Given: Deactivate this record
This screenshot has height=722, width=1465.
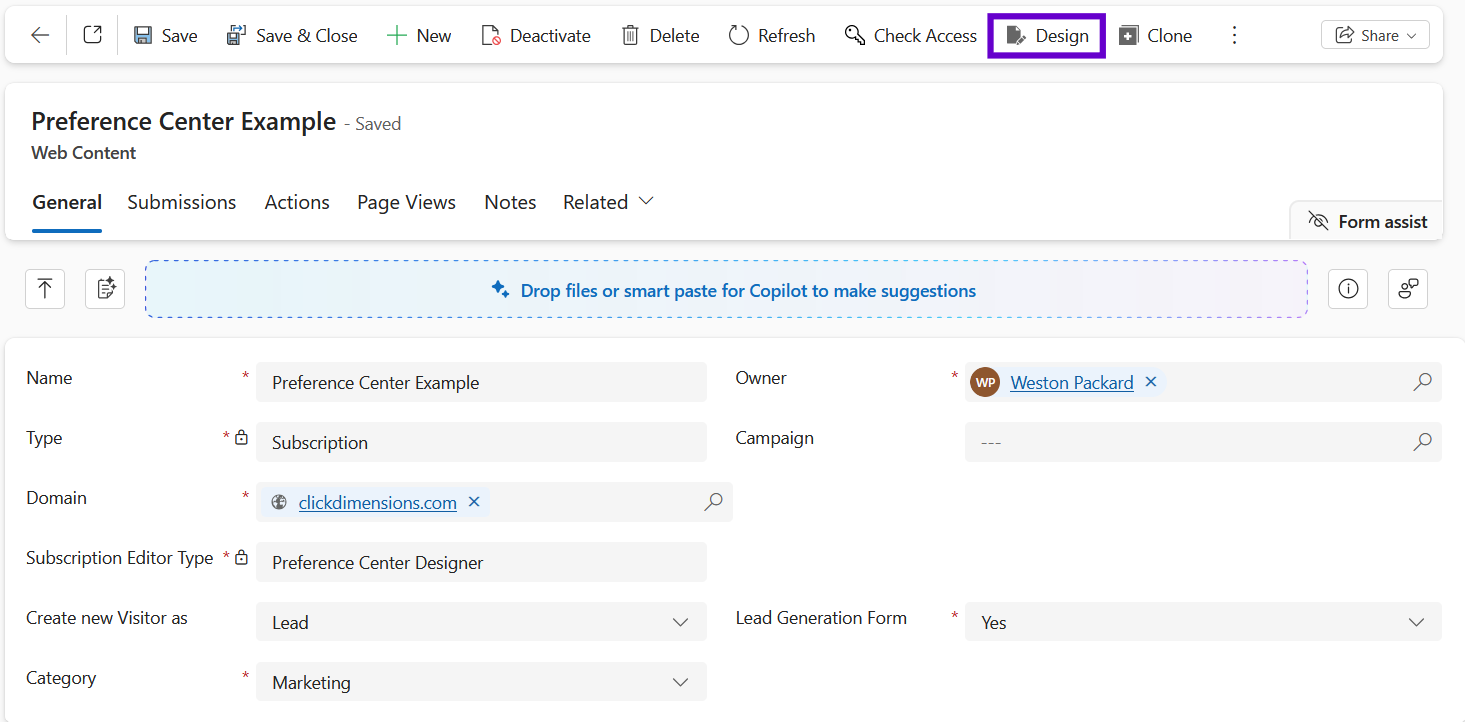Looking at the screenshot, I should point(536,35).
